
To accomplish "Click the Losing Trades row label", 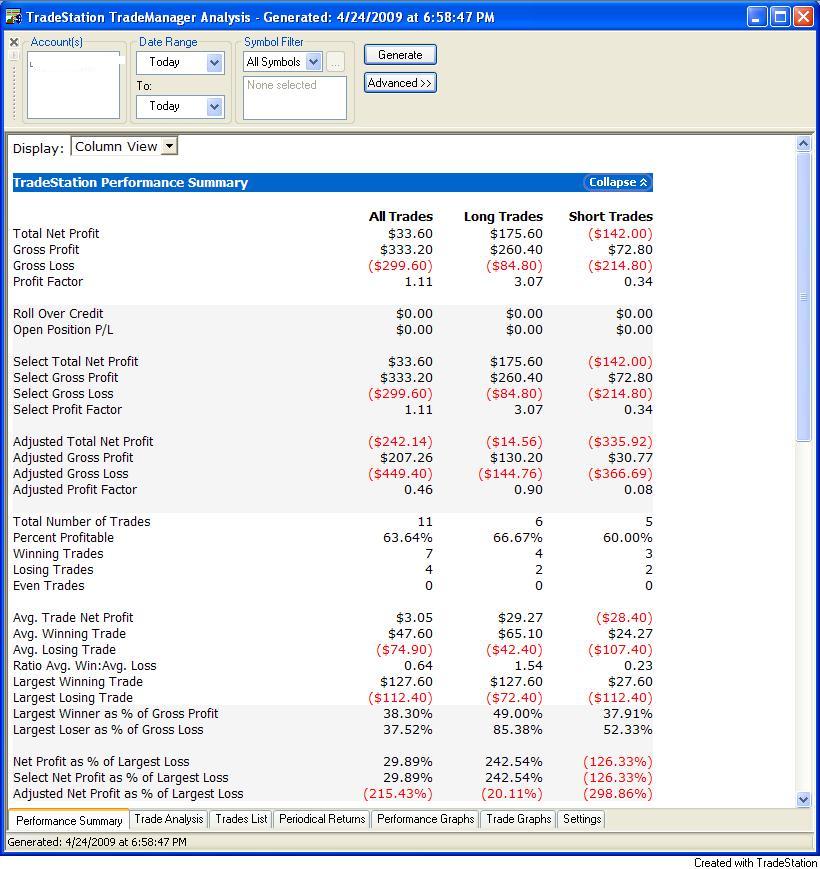I will click(53, 570).
